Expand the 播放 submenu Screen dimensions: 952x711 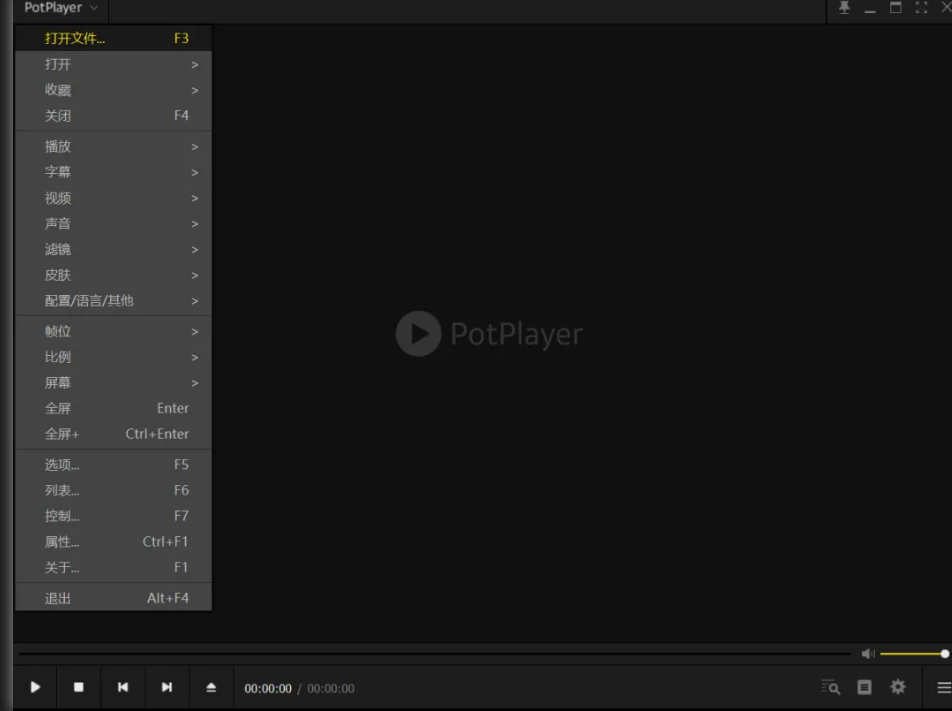tap(114, 146)
